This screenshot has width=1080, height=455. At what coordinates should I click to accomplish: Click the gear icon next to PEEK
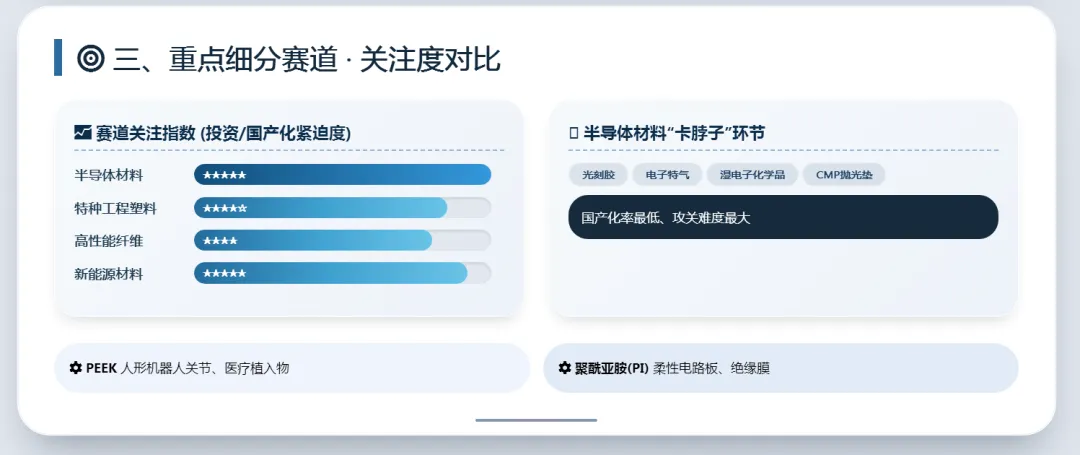pos(75,368)
